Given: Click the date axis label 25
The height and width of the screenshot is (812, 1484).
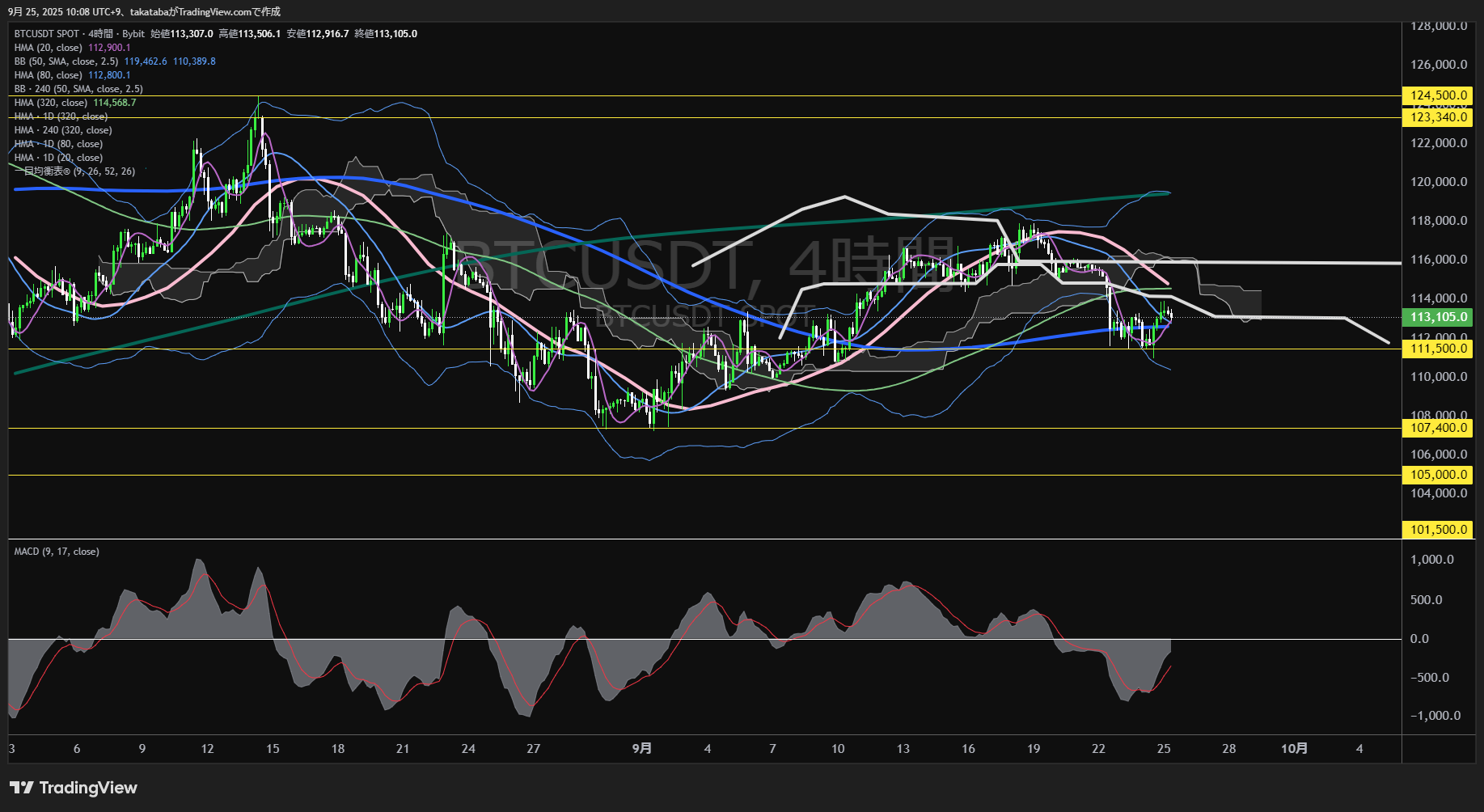Looking at the screenshot, I should pyautogui.click(x=1164, y=749).
